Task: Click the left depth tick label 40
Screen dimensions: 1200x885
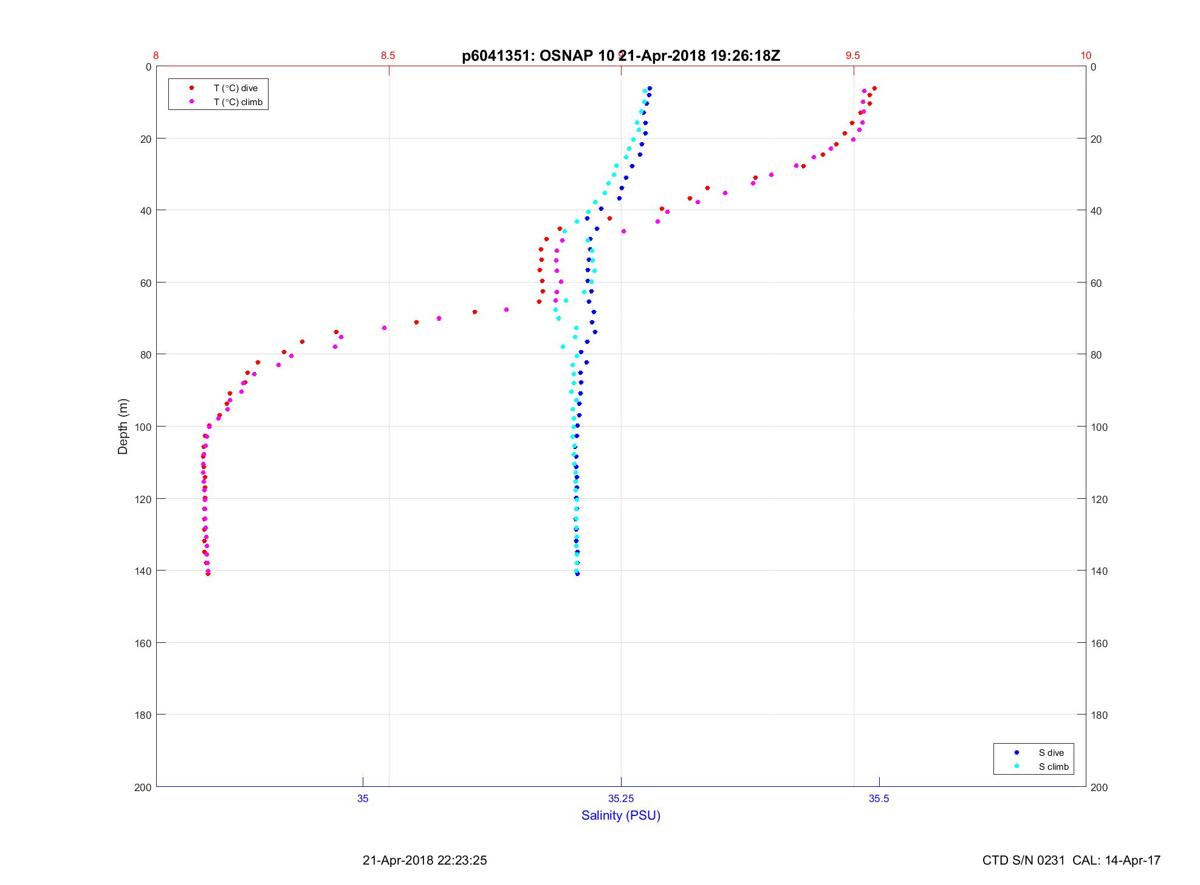Action: [x=145, y=211]
